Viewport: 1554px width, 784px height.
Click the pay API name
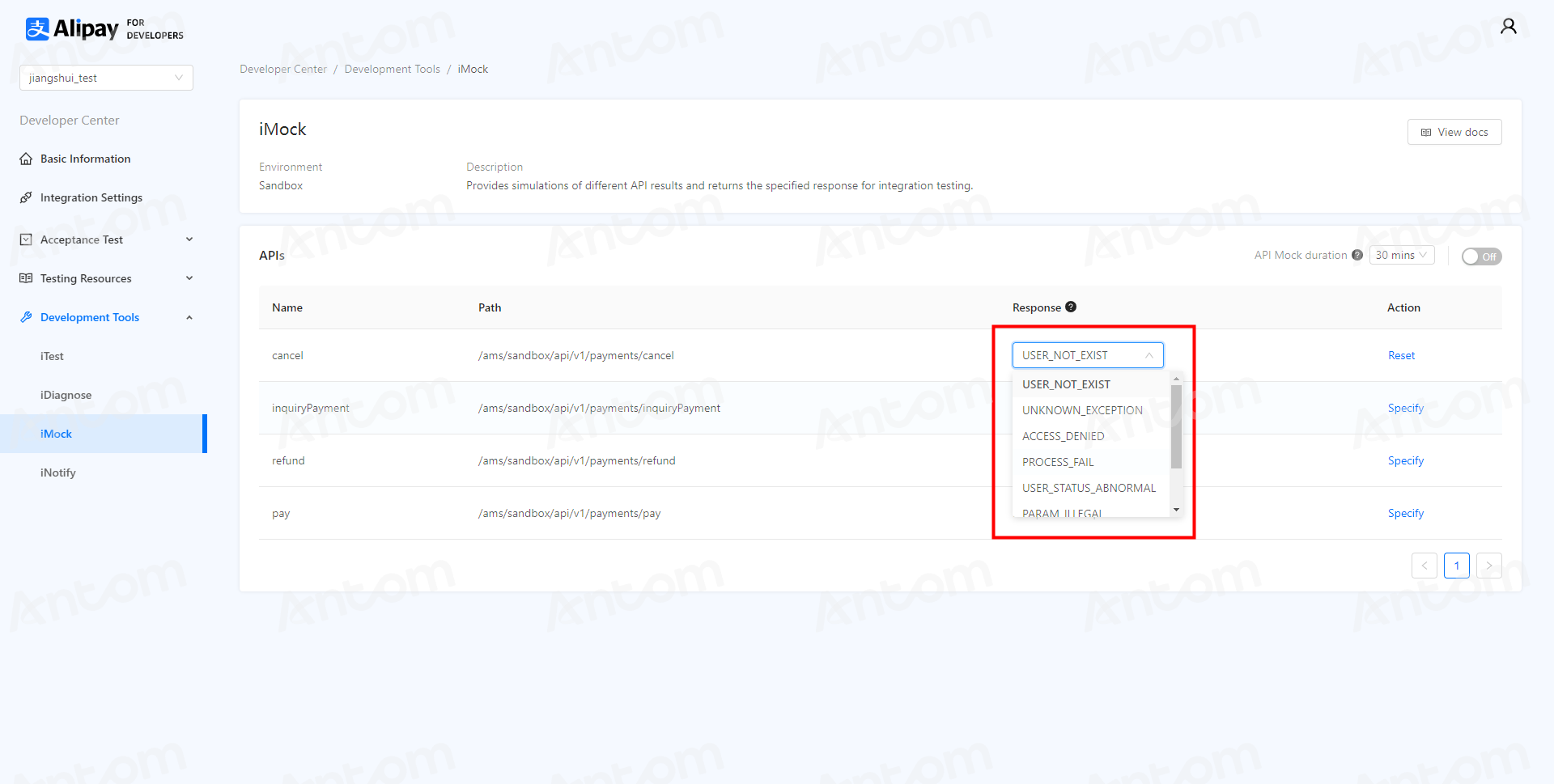(x=281, y=513)
